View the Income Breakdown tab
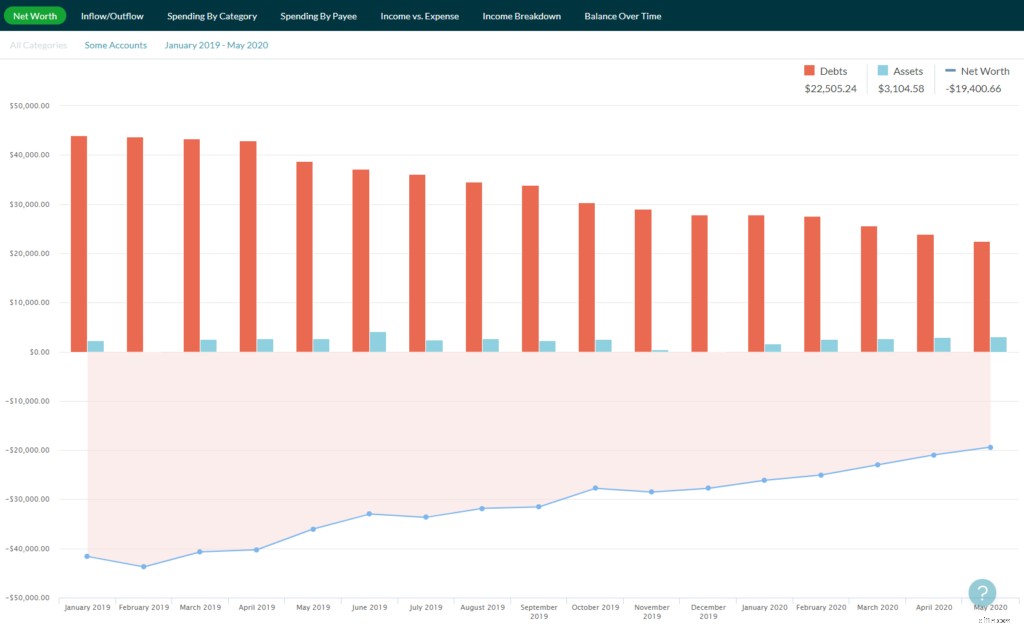Image resolution: width=1024 pixels, height=626 pixels. (521, 16)
